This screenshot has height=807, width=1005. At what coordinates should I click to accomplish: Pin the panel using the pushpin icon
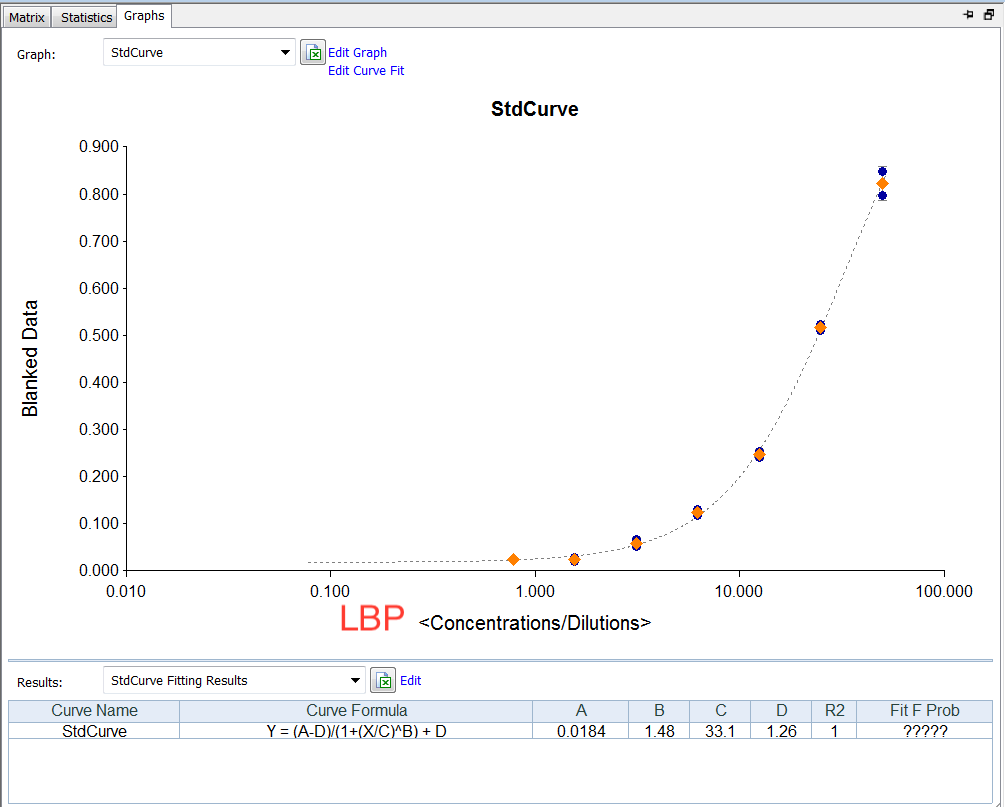click(968, 15)
